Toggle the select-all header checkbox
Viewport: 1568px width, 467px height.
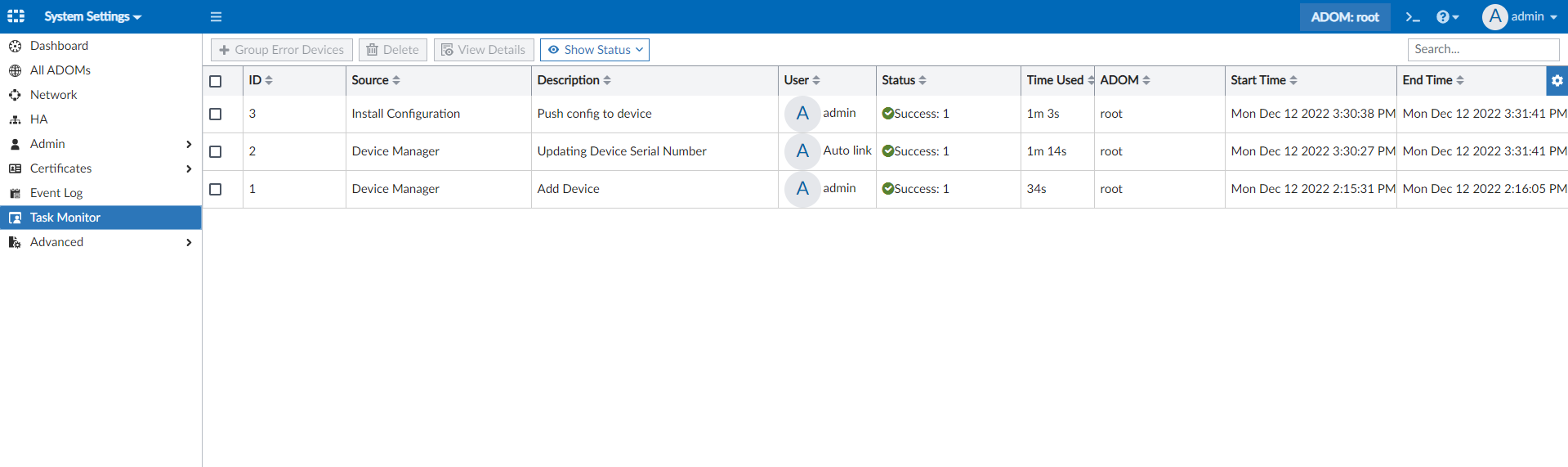point(216,81)
